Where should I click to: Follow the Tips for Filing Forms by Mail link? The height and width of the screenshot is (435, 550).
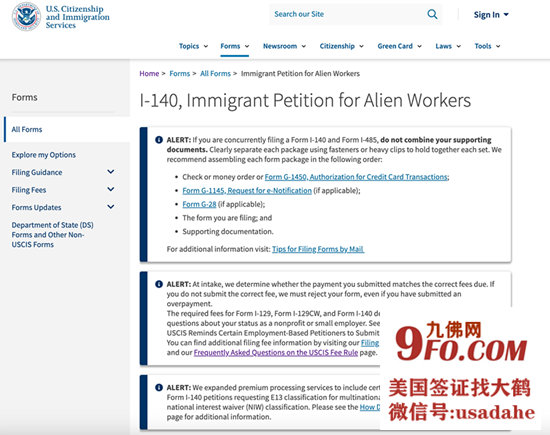click(318, 249)
